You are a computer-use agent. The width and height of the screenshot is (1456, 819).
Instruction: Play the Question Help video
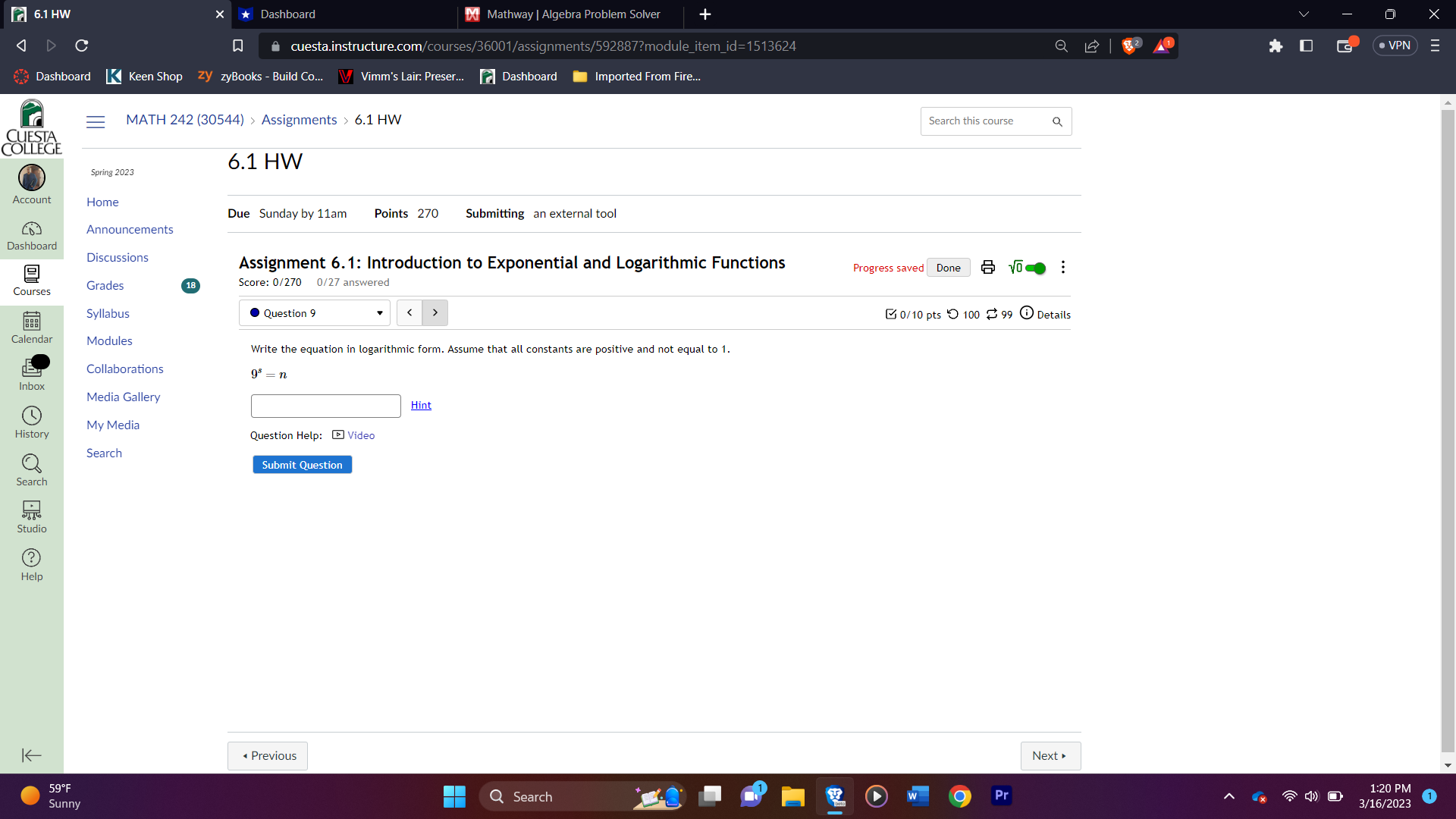click(353, 435)
